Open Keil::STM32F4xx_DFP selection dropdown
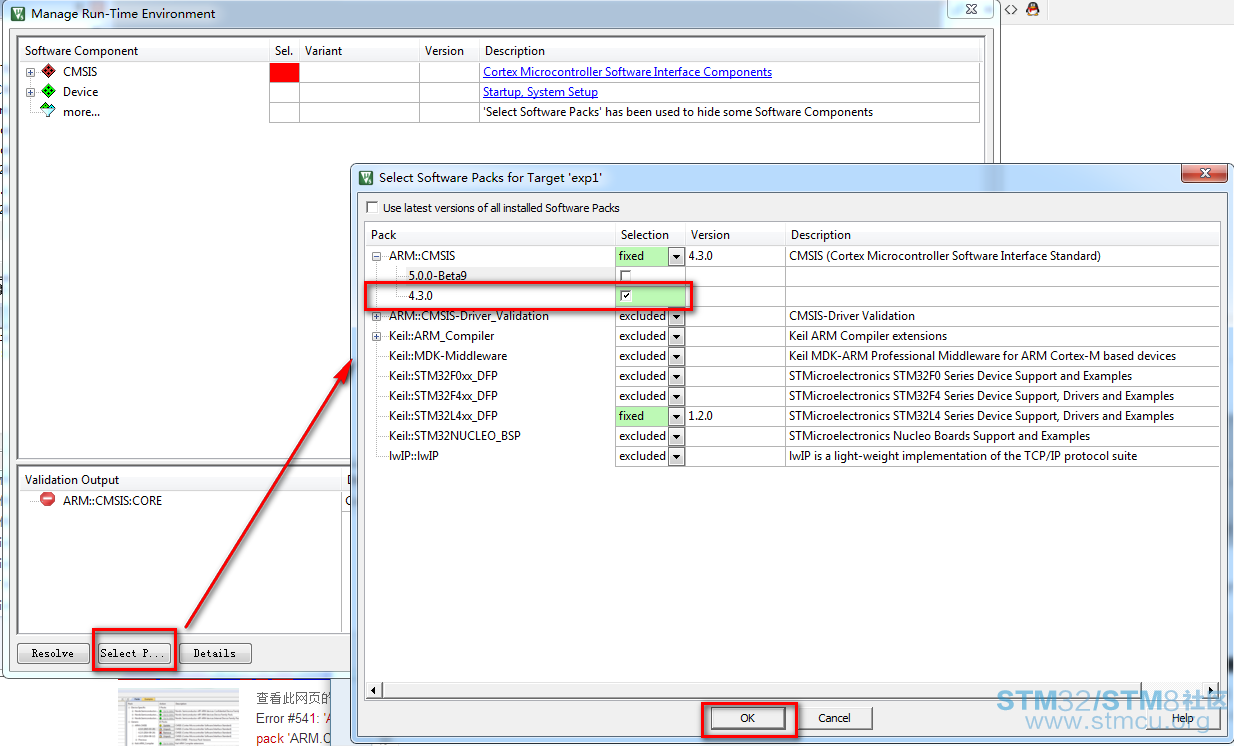Viewport: 1234px width, 746px height. click(677, 396)
